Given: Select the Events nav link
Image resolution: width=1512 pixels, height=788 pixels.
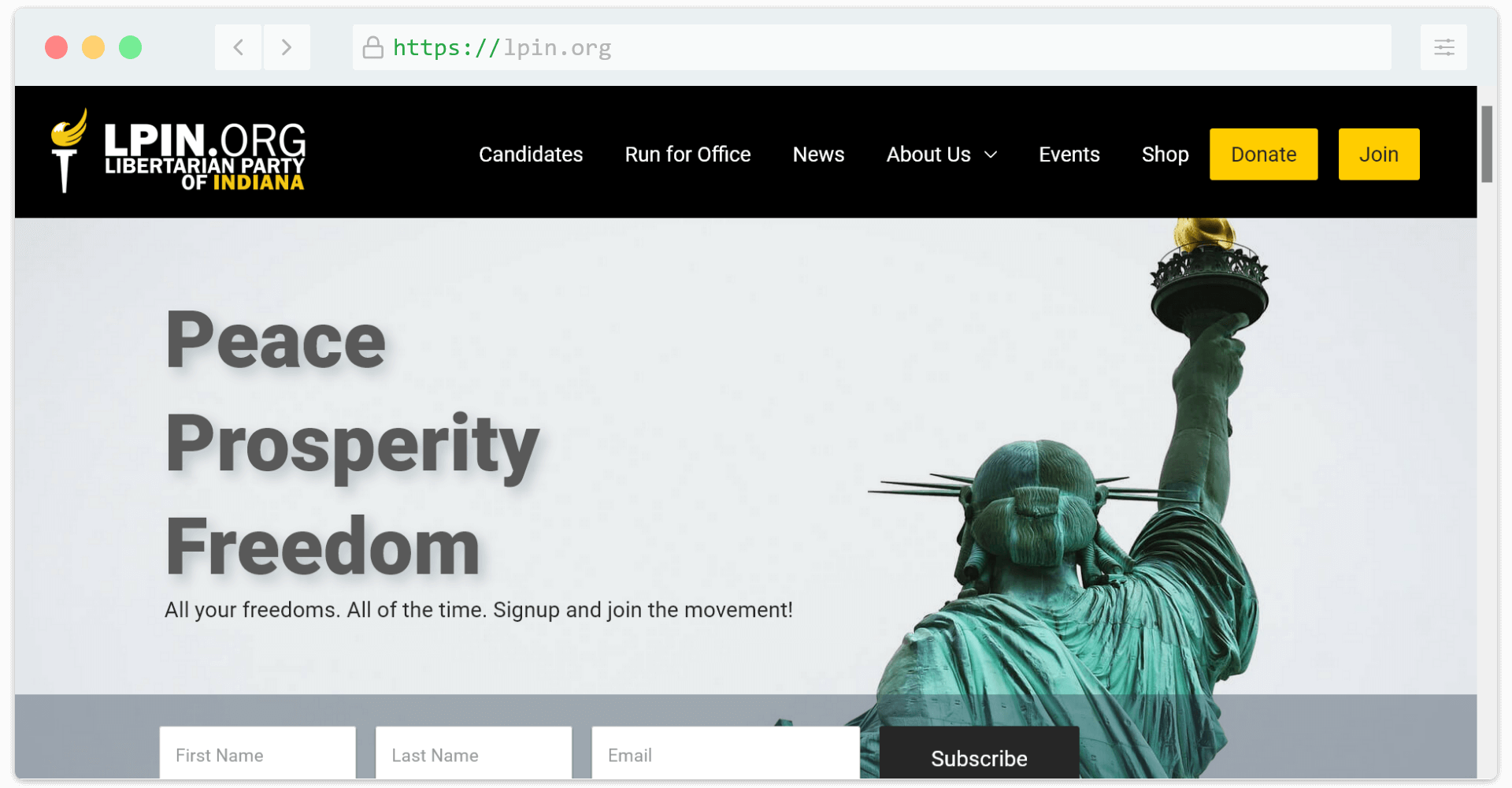Looking at the screenshot, I should pos(1069,154).
